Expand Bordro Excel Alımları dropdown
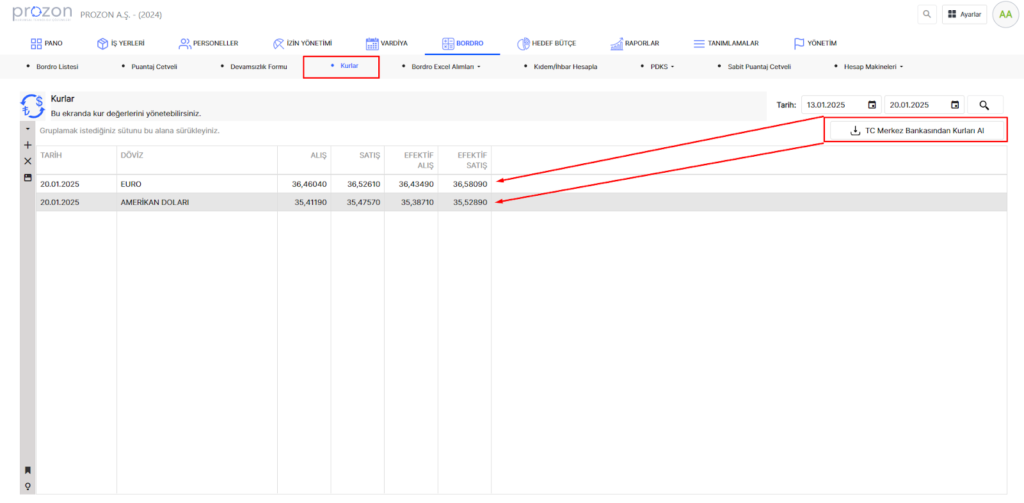 446,67
